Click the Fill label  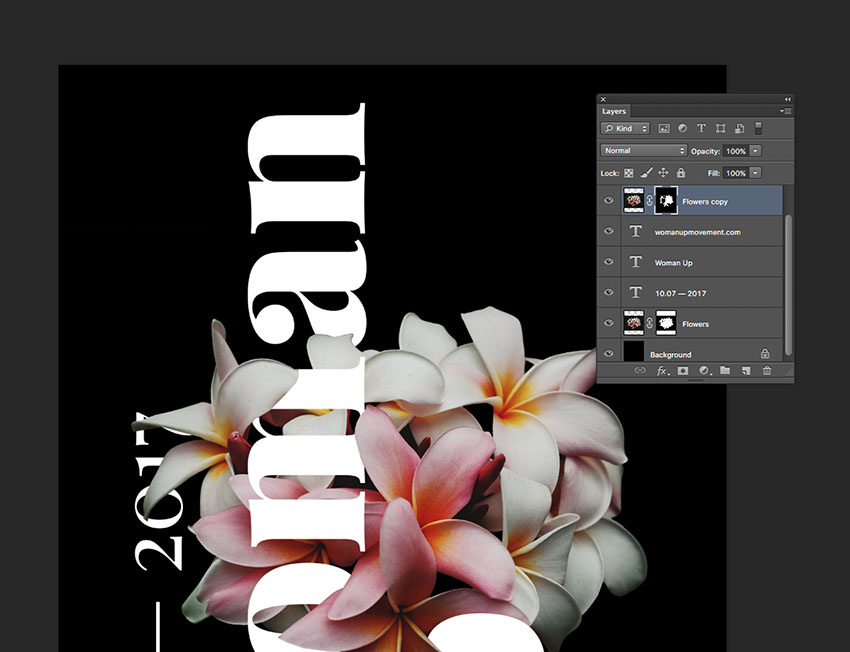714,173
